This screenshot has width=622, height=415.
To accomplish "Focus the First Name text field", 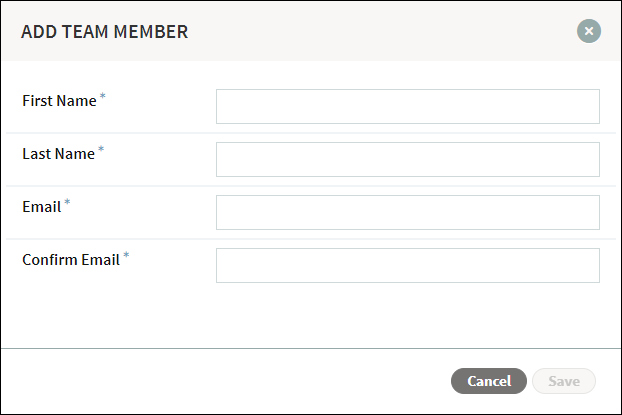I will (x=408, y=106).
